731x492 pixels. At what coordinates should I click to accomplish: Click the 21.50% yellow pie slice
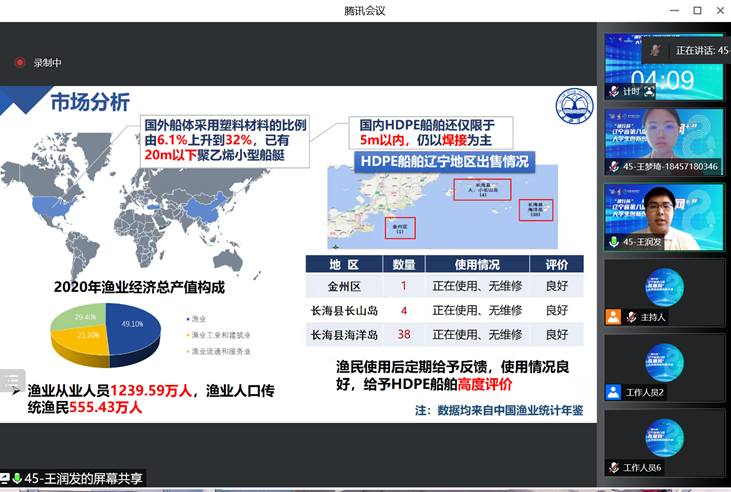point(82,341)
